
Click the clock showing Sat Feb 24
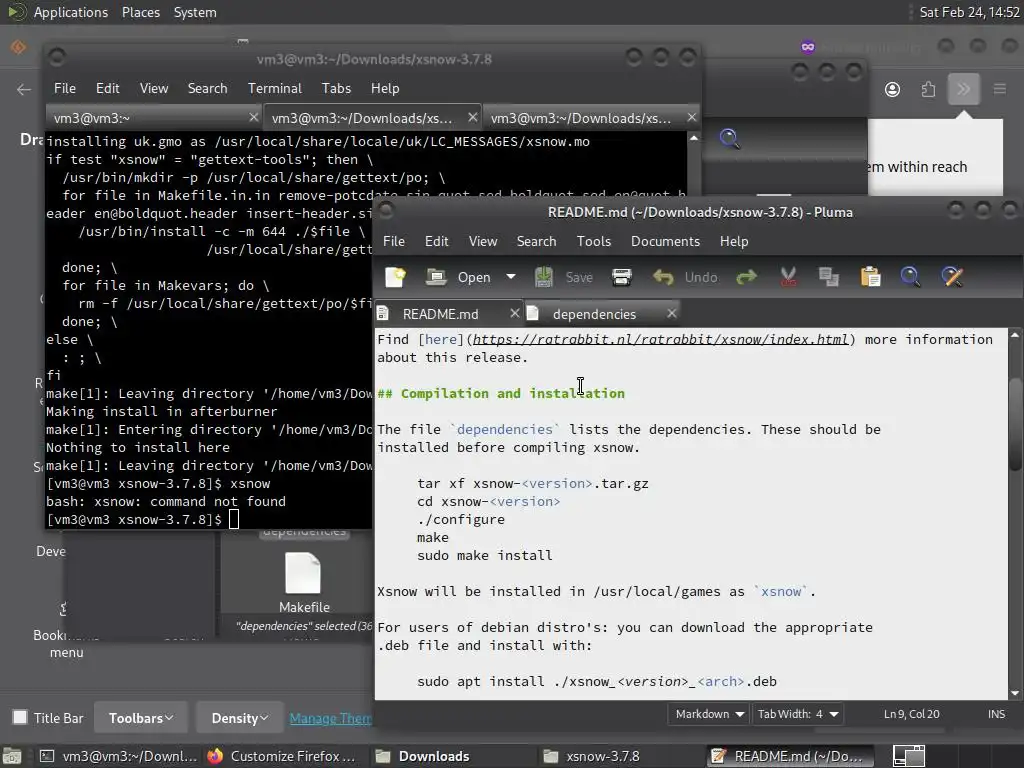pyautogui.click(x=969, y=12)
